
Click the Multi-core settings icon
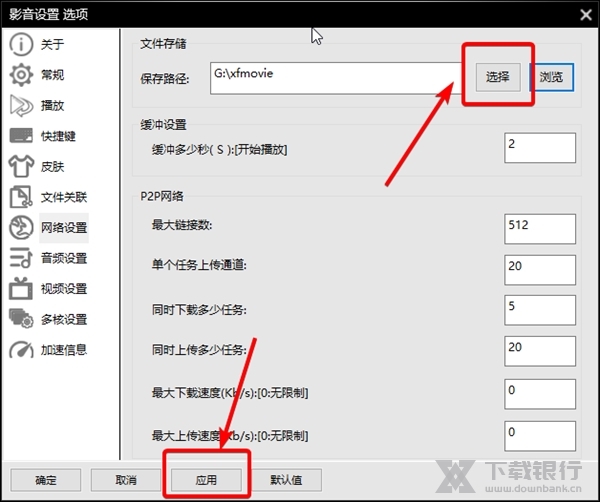click(x=21, y=319)
